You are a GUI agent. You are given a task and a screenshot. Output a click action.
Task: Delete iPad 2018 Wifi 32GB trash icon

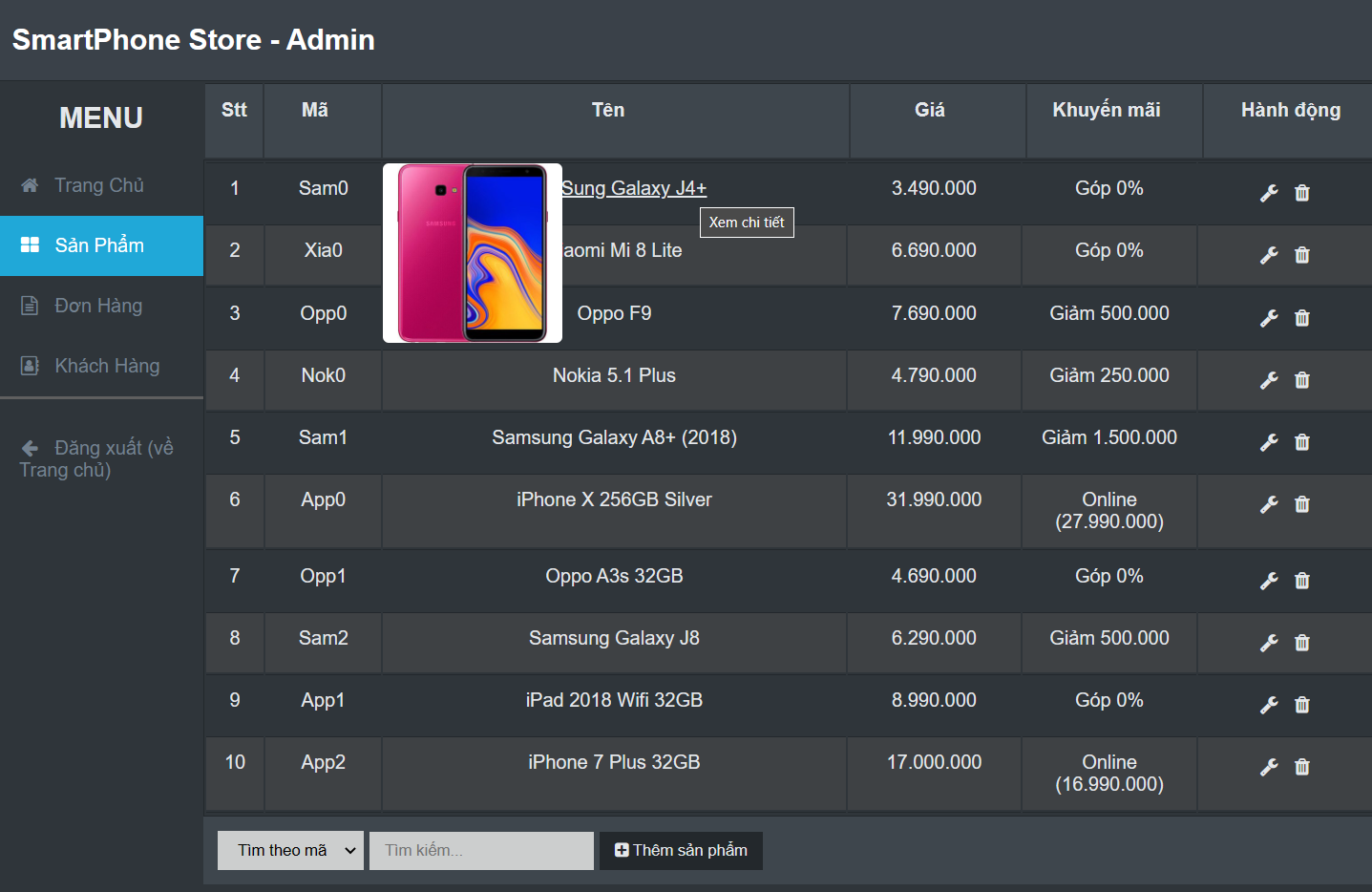[1302, 705]
